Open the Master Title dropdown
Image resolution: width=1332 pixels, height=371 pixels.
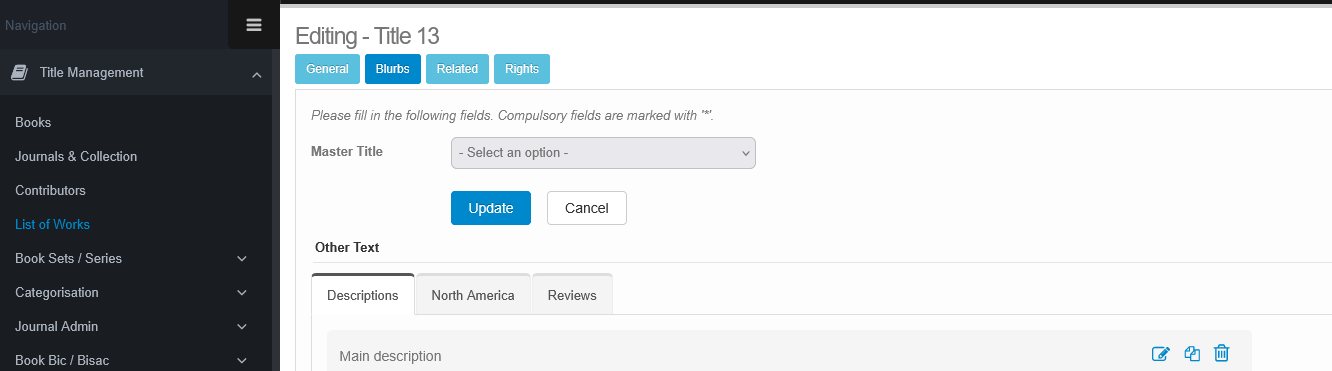click(x=603, y=153)
